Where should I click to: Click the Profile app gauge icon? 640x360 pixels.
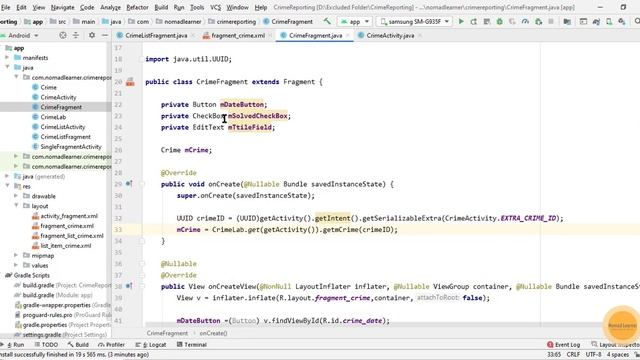pyautogui.click(x=525, y=21)
